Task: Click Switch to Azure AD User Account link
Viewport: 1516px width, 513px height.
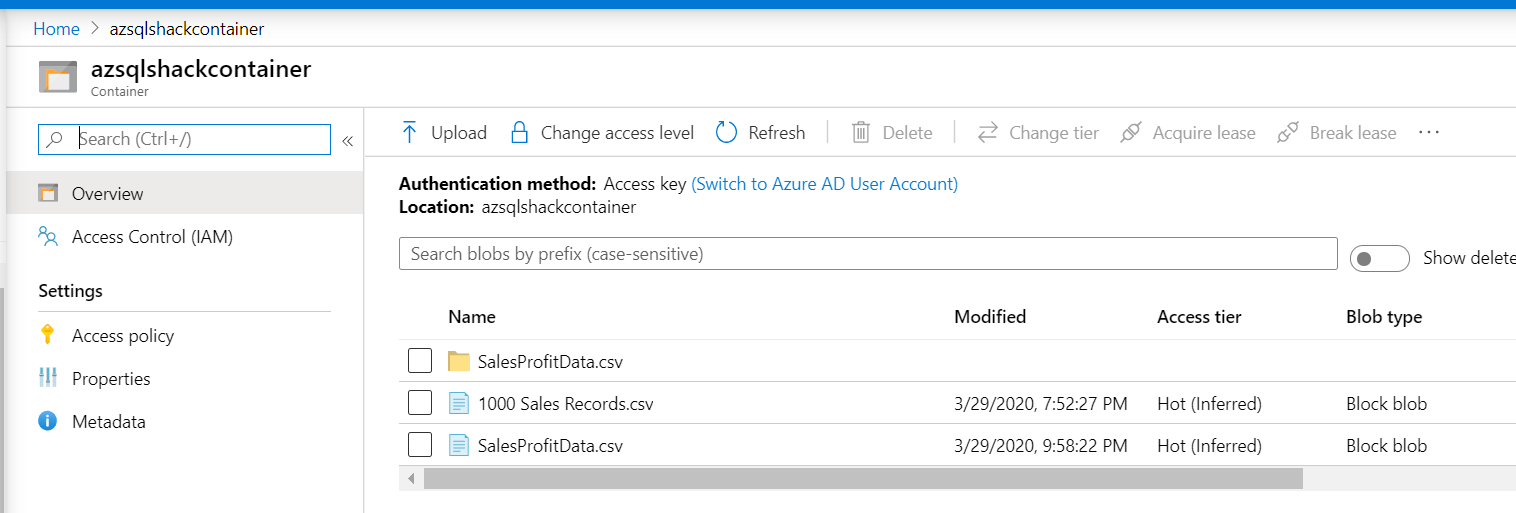Action: [x=824, y=184]
